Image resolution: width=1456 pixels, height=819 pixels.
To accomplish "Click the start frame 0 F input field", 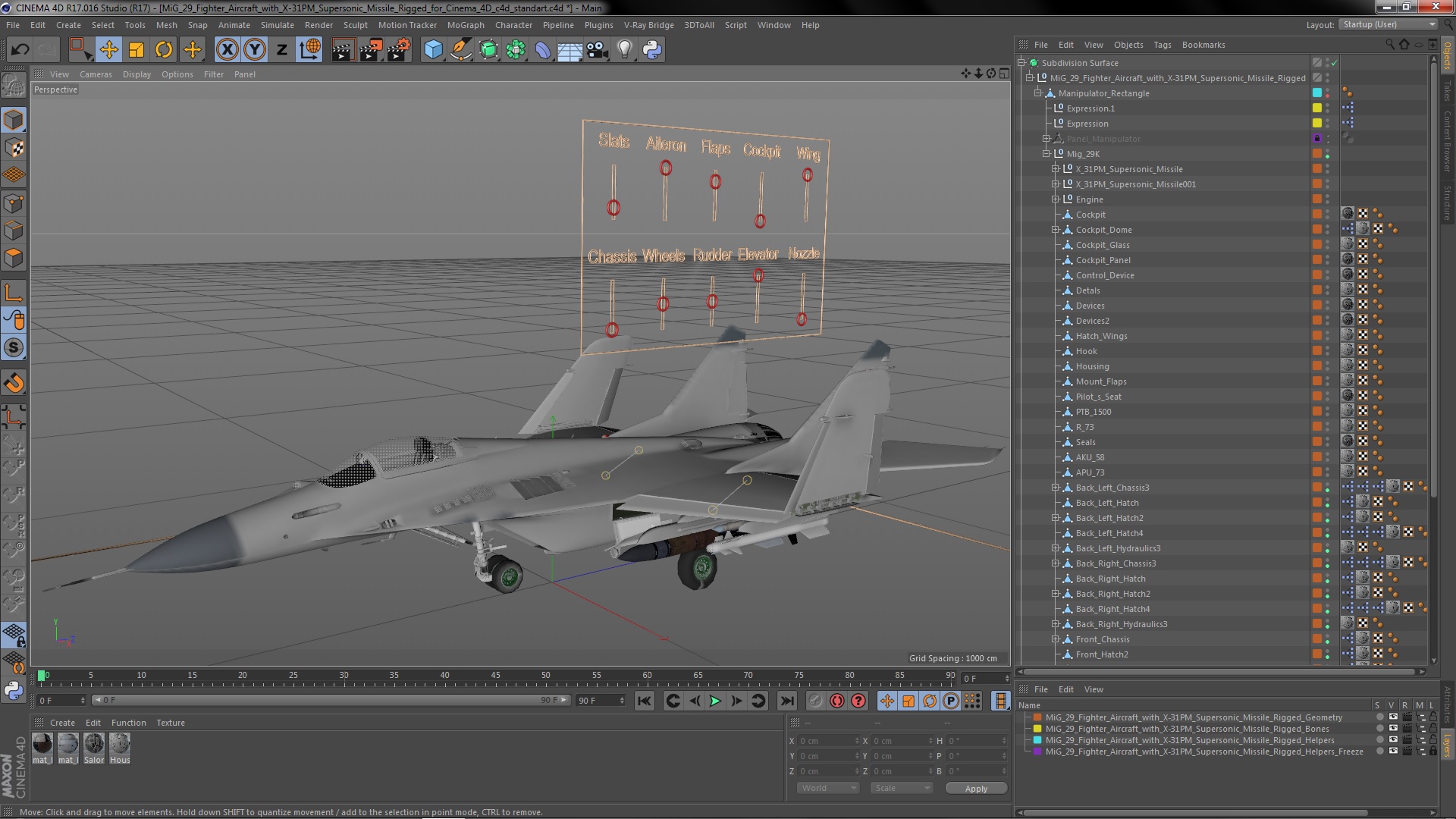I will [x=61, y=700].
